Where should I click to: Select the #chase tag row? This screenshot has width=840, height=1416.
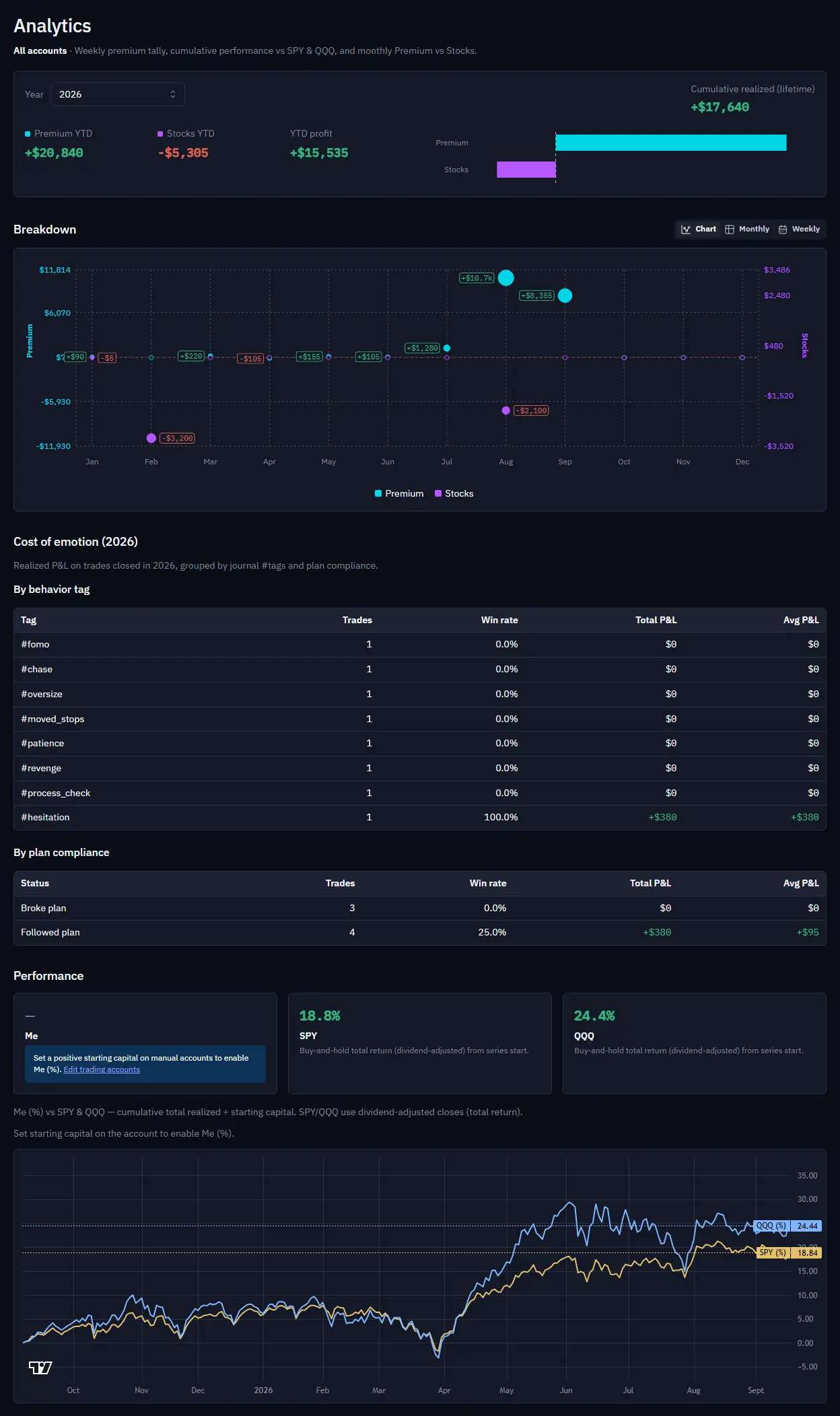[420, 669]
